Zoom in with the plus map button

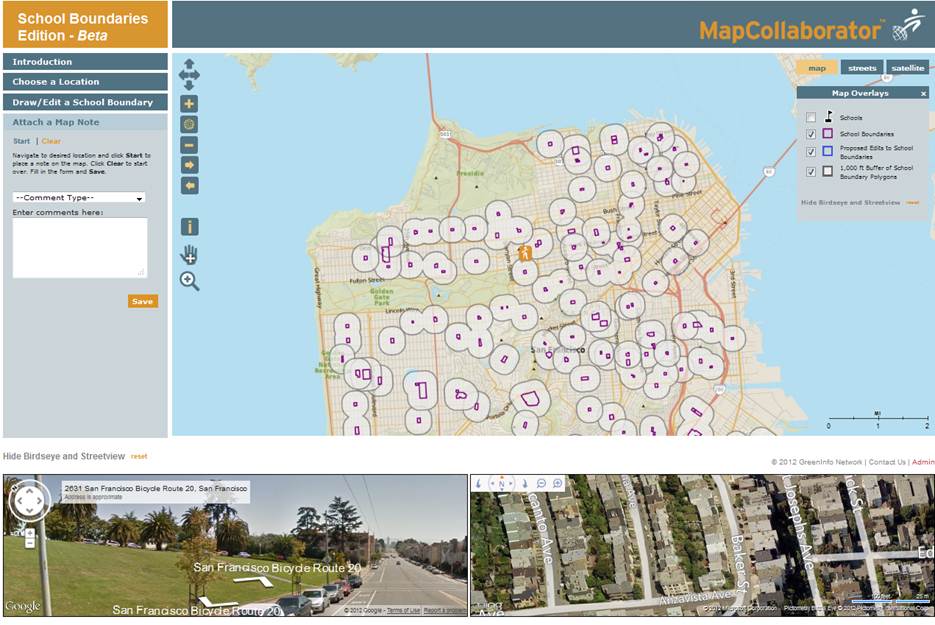189,104
